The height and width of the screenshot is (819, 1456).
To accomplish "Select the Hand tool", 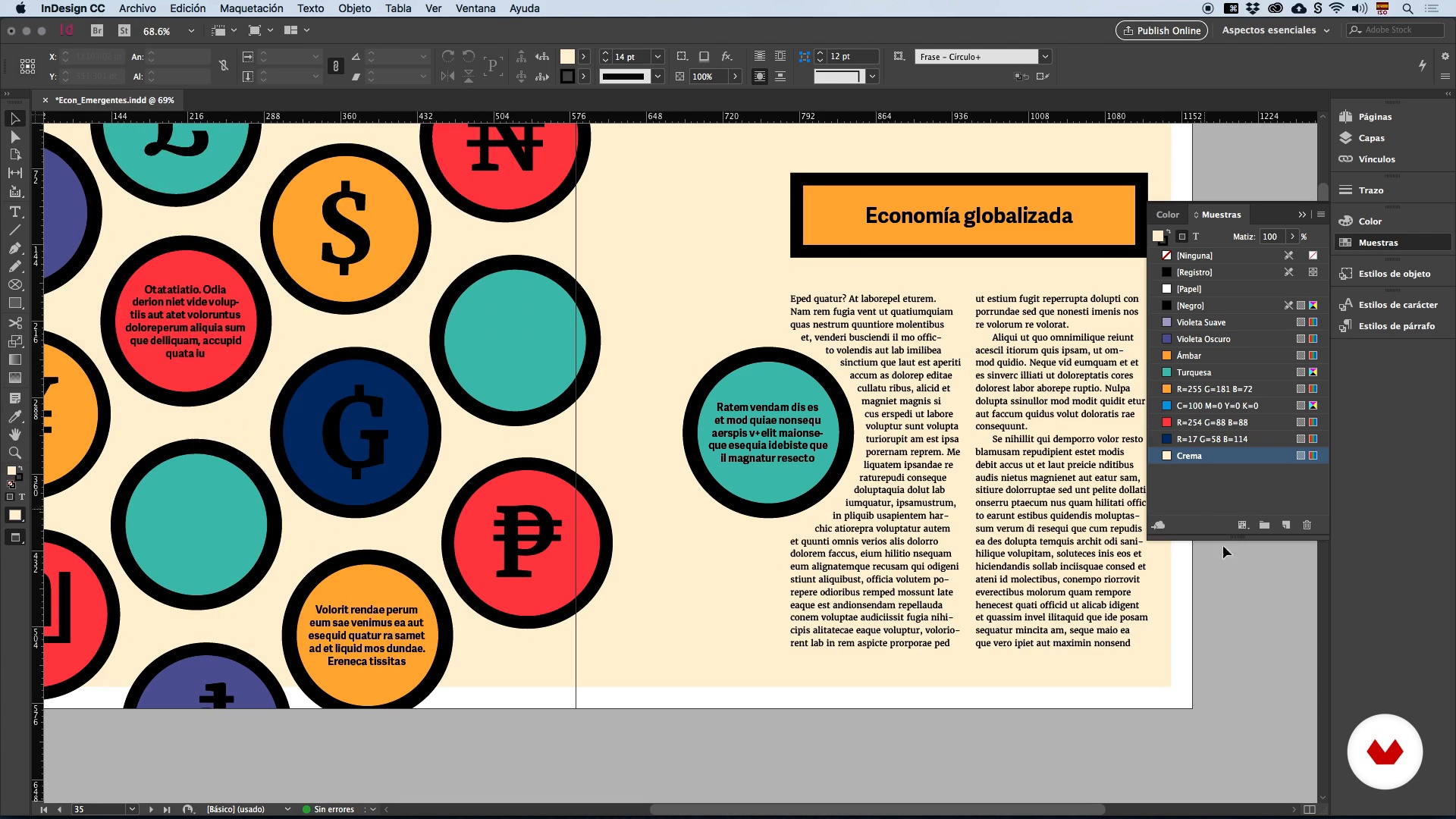I will coord(14,435).
